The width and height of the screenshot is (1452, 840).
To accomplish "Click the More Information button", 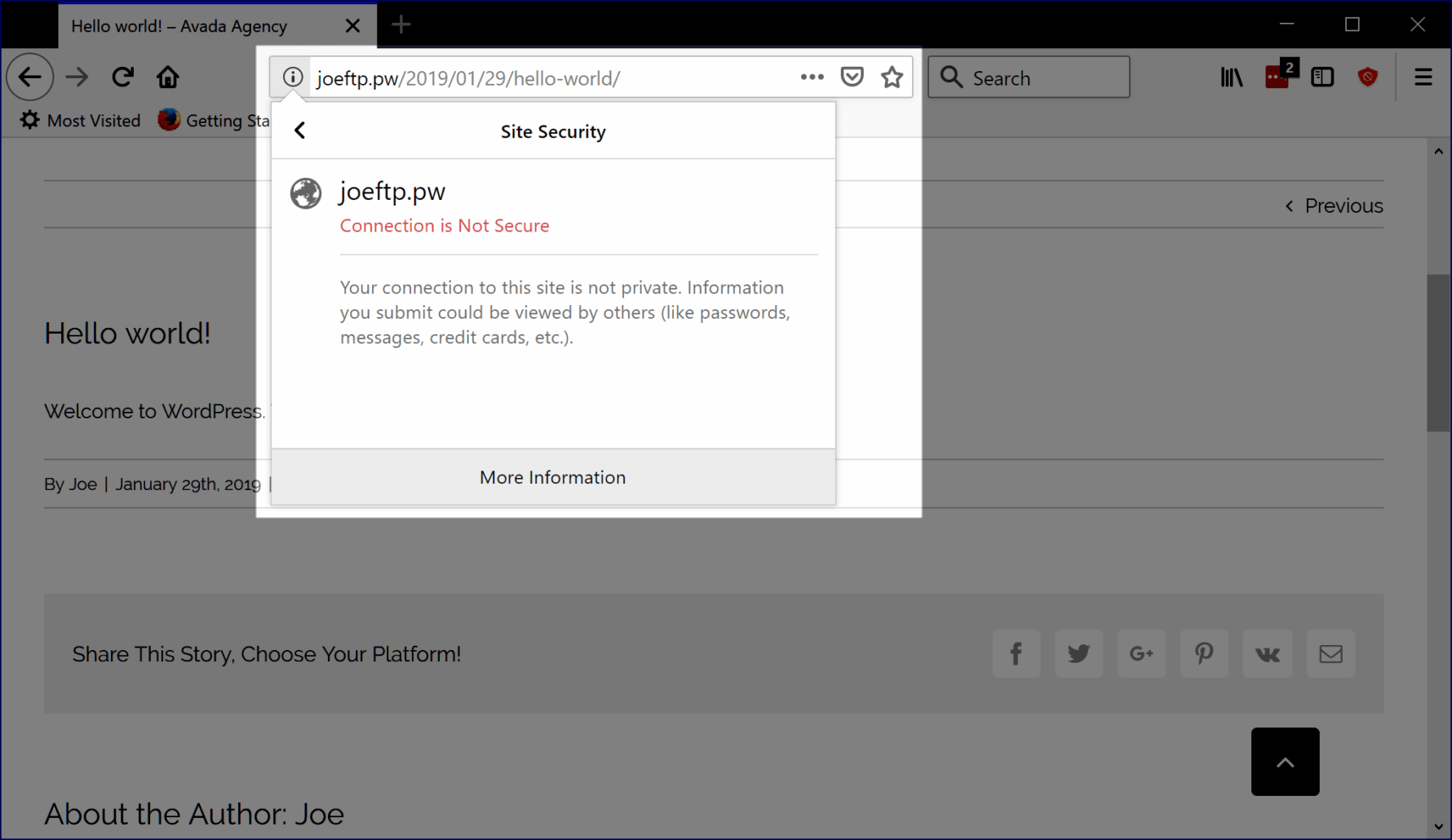I will (552, 477).
